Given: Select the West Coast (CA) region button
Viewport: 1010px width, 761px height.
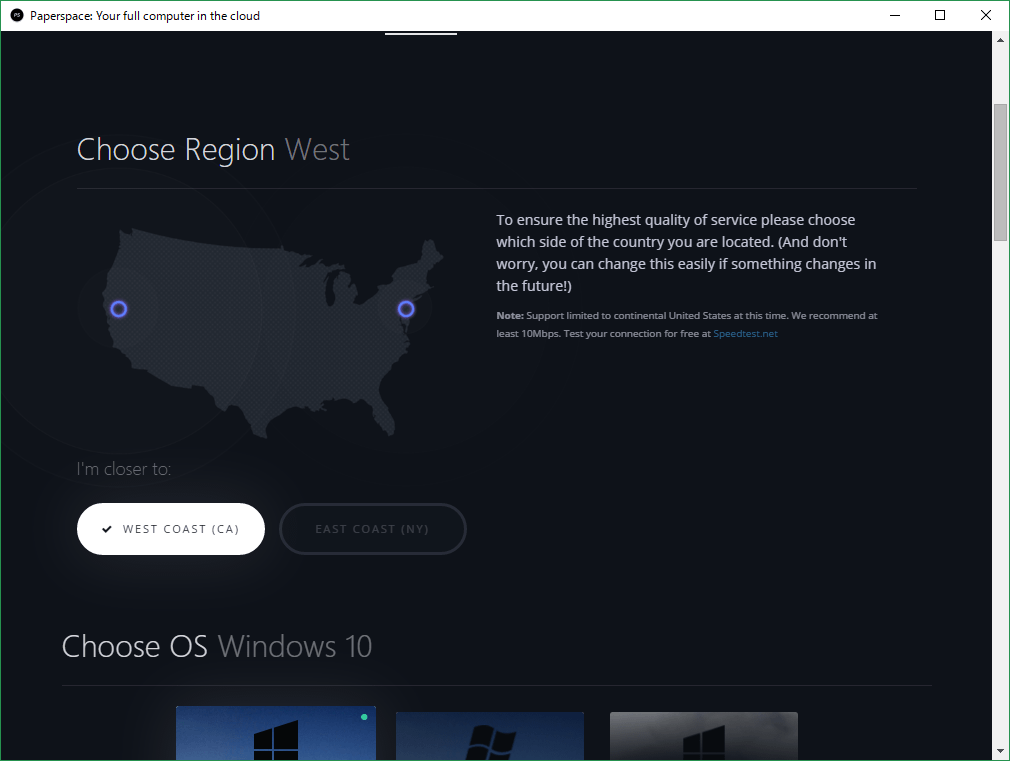Looking at the screenshot, I should [171, 529].
